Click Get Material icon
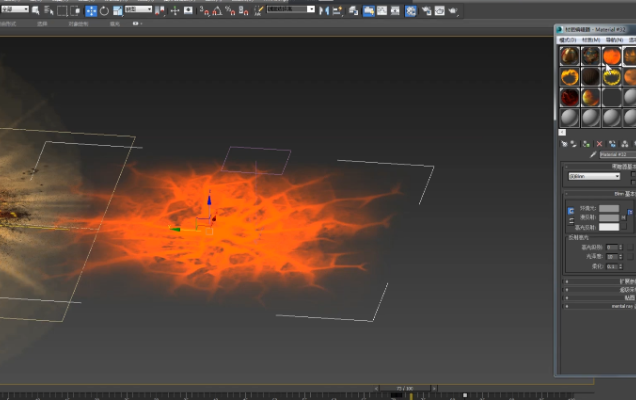 (564, 144)
